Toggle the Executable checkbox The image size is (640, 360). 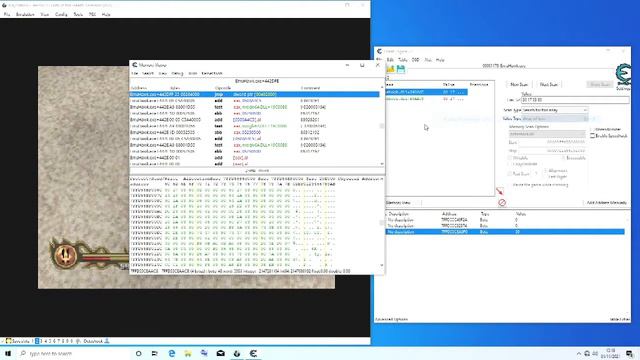click(563, 158)
